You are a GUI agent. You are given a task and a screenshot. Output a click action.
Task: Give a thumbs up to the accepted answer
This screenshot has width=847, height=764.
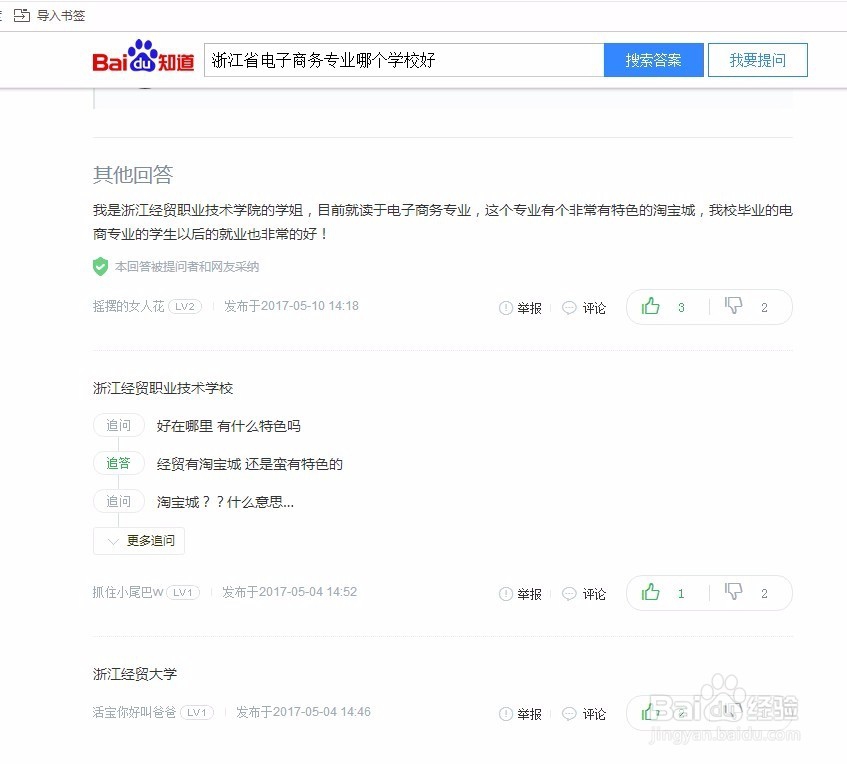651,307
